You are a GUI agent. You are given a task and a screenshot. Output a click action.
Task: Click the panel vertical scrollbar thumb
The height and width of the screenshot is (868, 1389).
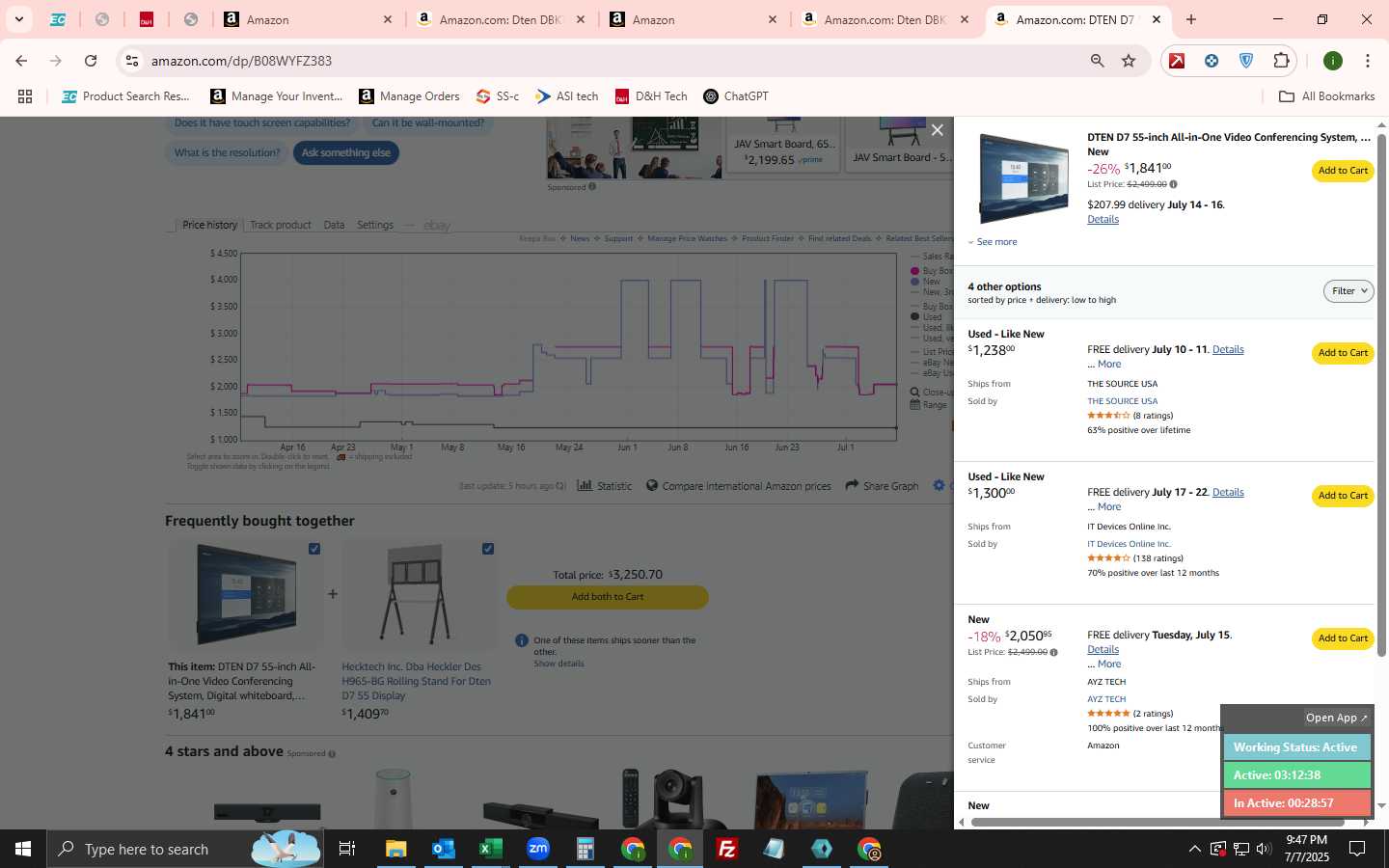click(x=1381, y=395)
